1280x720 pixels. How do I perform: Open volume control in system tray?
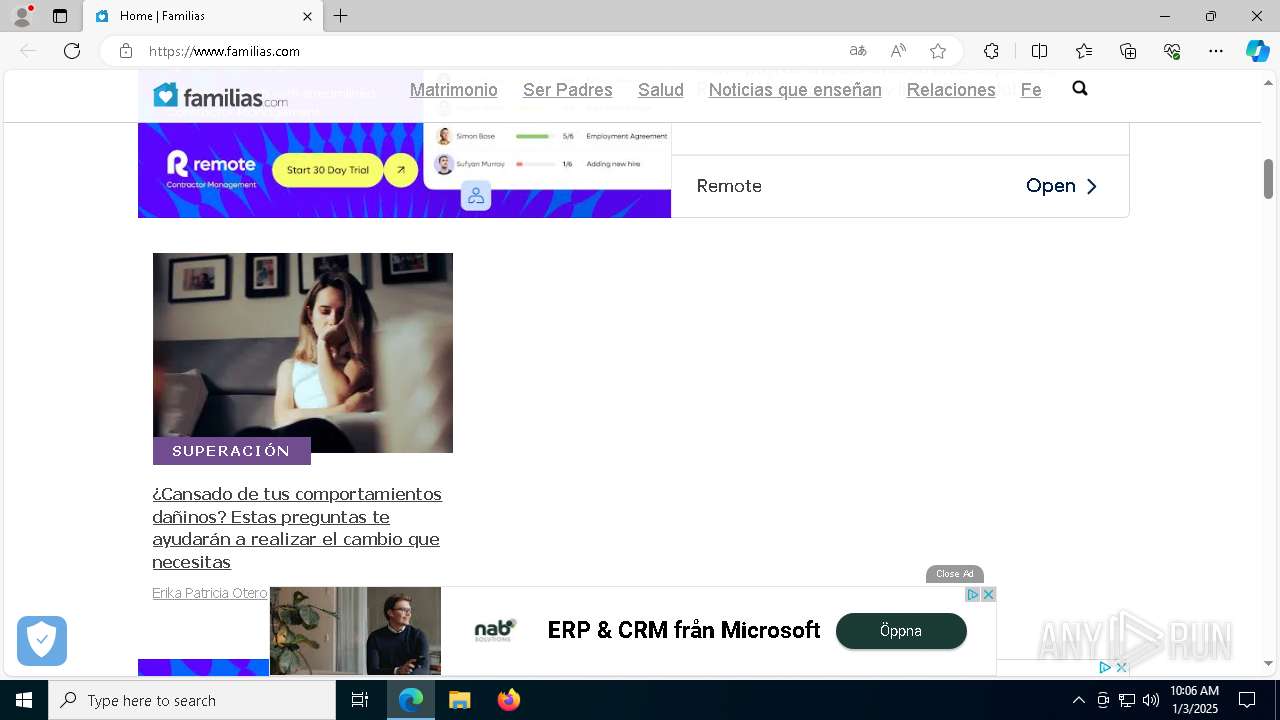point(1151,700)
